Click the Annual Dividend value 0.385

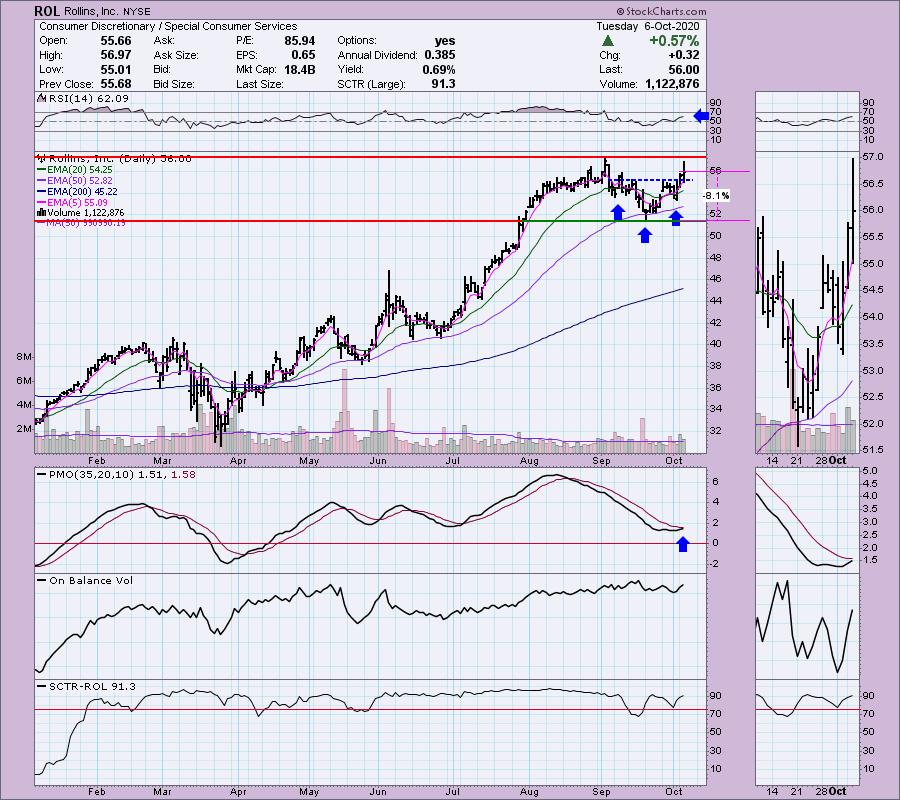(440, 55)
